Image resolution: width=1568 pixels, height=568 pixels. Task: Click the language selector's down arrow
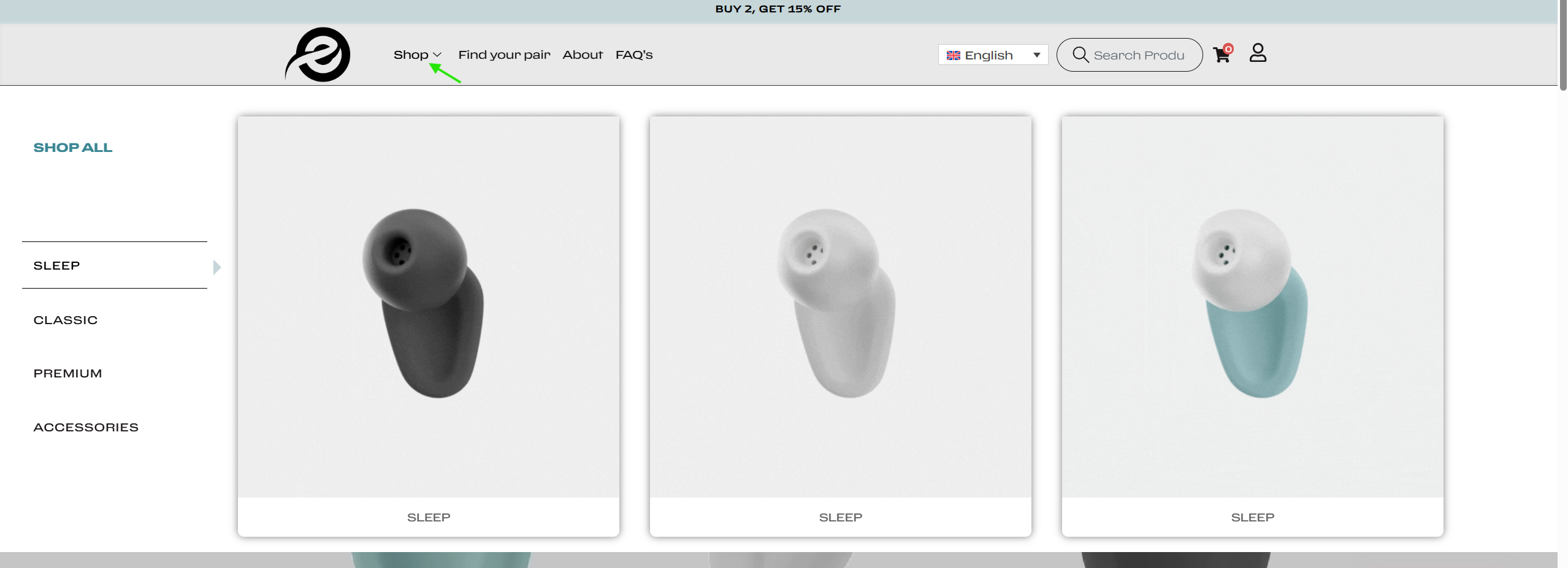click(x=1037, y=55)
